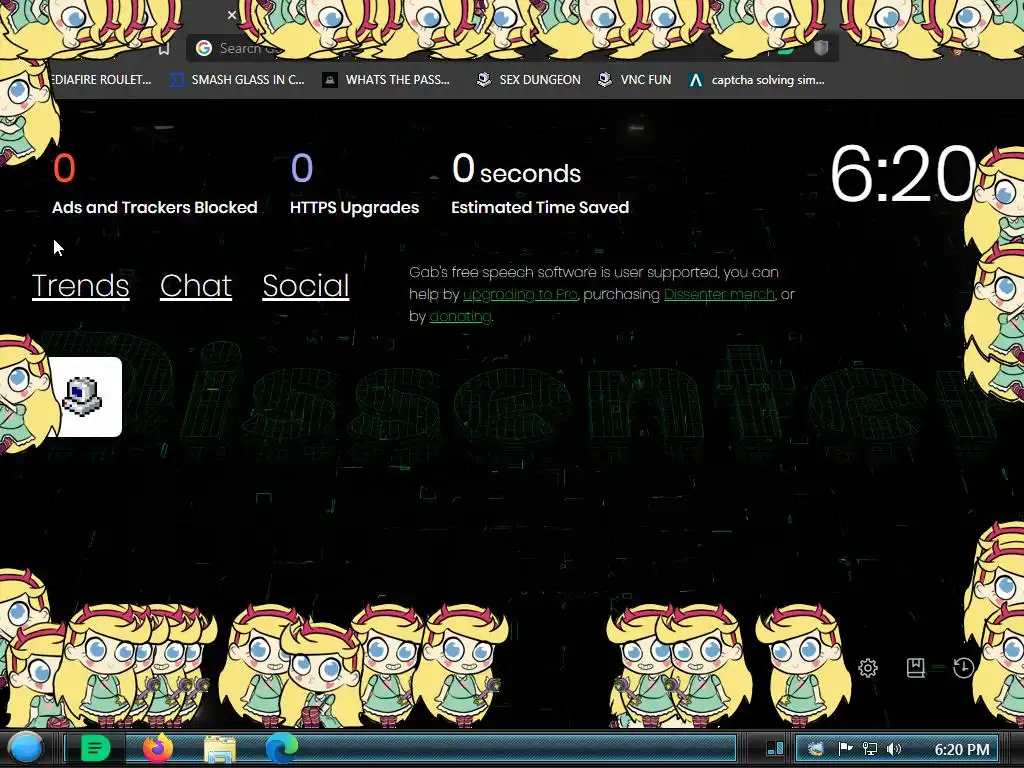The width and height of the screenshot is (1024, 768).
Task: Open the MEDIAFIRE ROULET... bookmark
Action: (101, 80)
